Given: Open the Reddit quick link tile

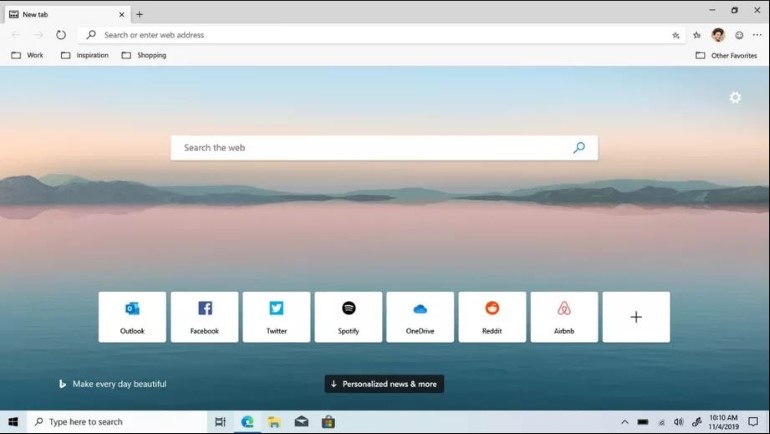Looking at the screenshot, I should point(492,317).
